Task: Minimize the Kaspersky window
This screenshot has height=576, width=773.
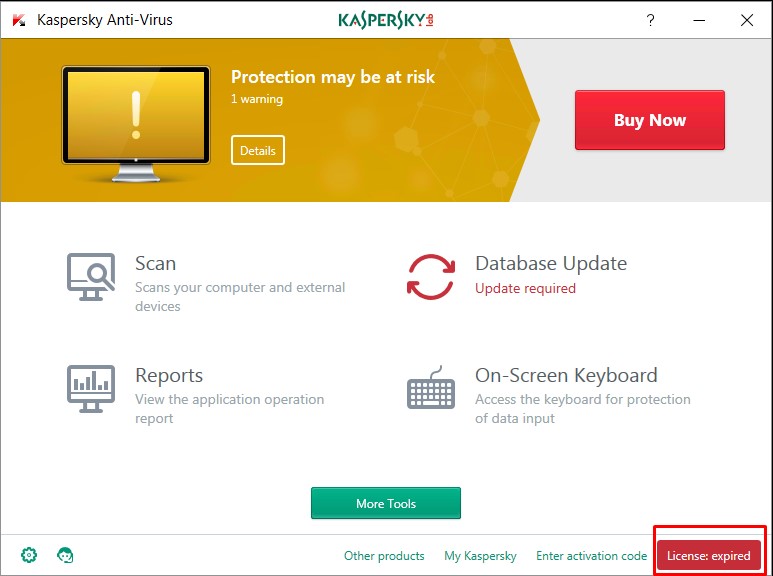Action: 699,20
